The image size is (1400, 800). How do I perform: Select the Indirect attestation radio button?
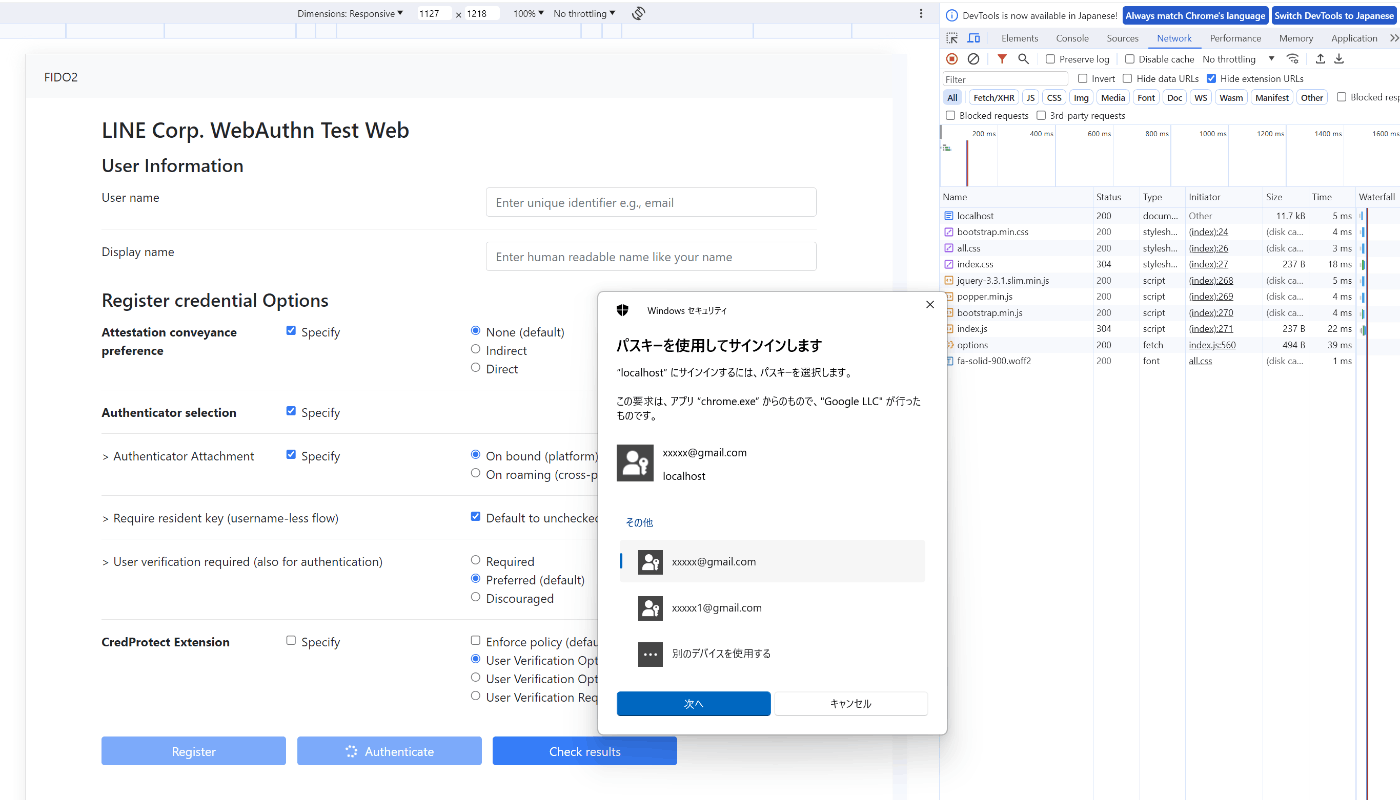(476, 350)
